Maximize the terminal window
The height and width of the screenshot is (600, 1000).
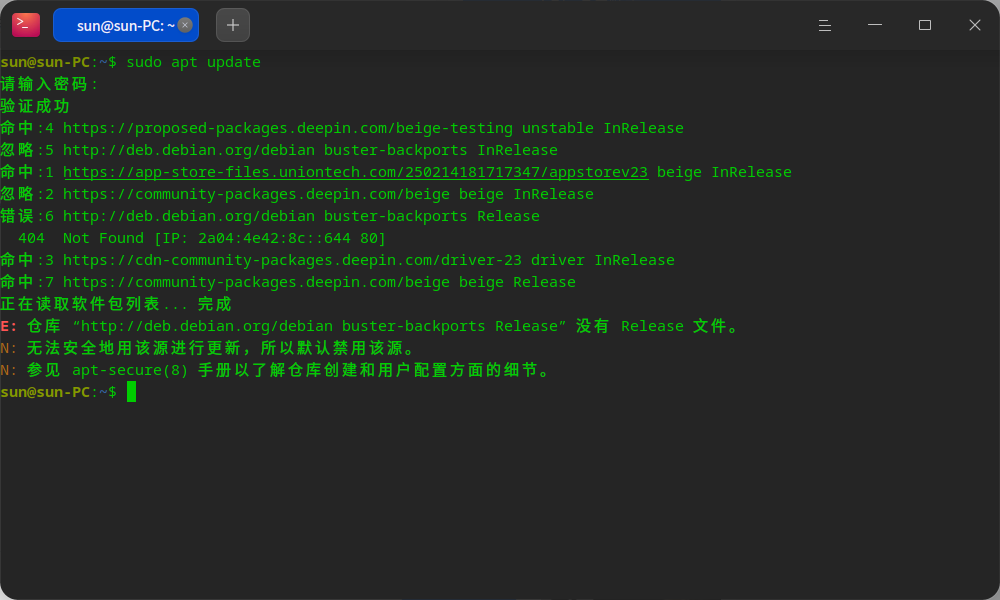click(x=925, y=25)
